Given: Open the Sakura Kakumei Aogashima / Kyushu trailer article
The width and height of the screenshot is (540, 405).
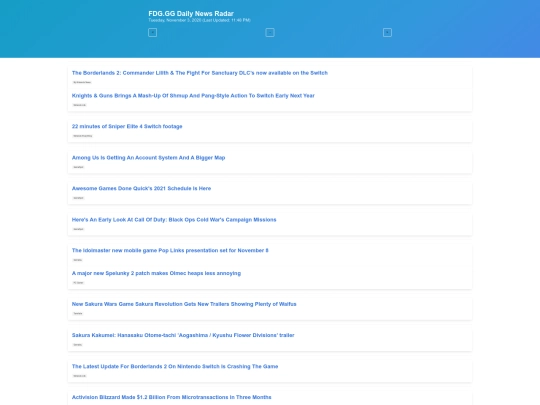Looking at the screenshot, I should coord(183,335).
